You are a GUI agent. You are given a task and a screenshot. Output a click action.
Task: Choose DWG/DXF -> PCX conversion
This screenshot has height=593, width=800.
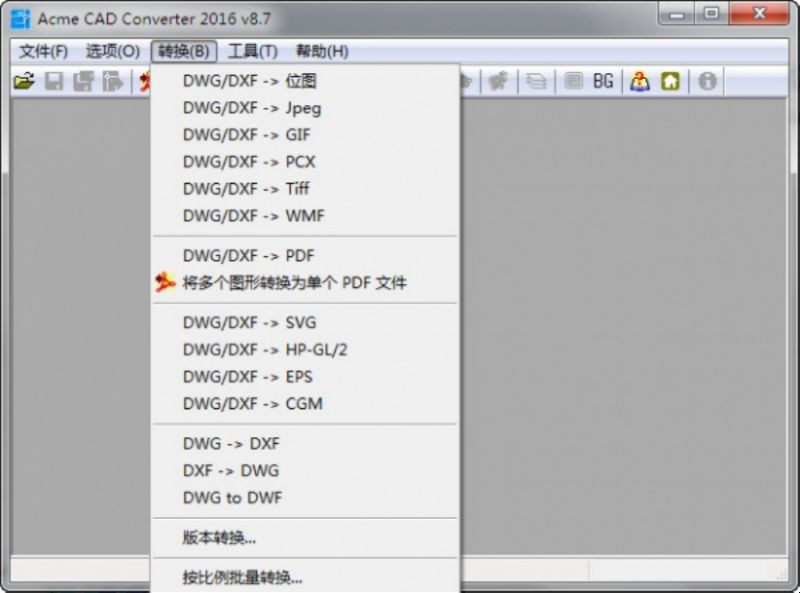(x=305, y=162)
